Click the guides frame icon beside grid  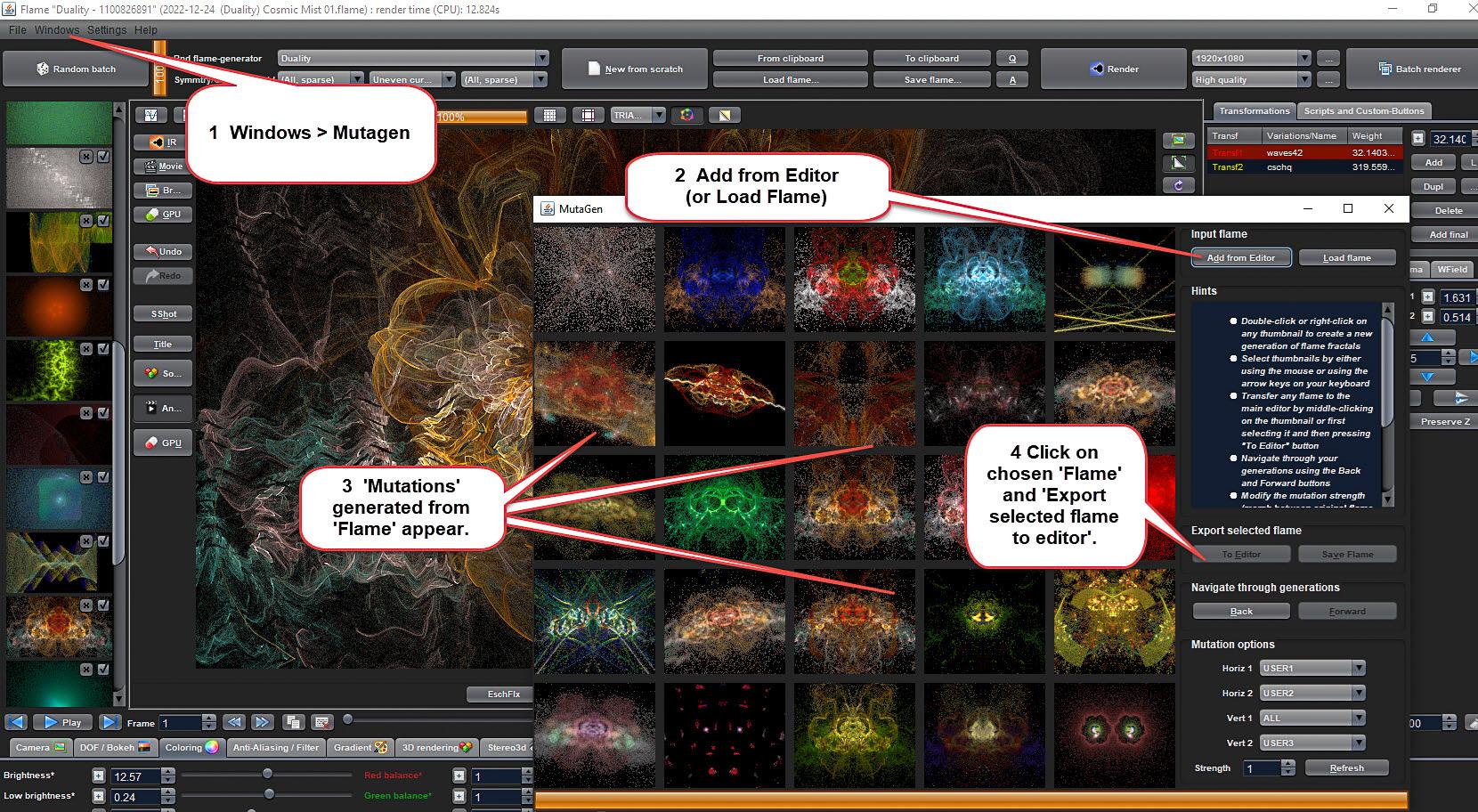pyautogui.click(x=589, y=116)
